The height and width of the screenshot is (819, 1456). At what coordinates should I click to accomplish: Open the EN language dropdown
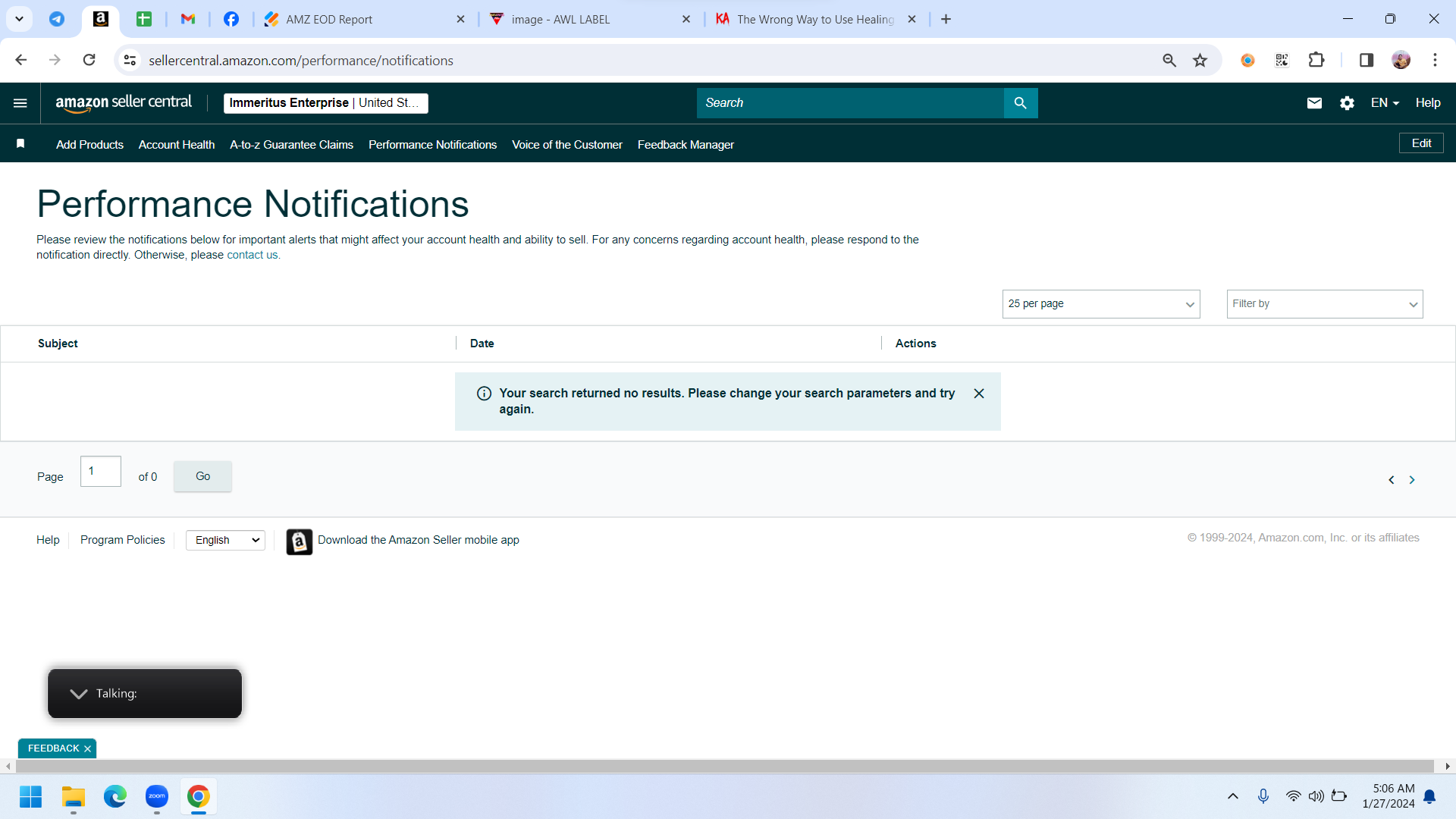pyautogui.click(x=1385, y=103)
